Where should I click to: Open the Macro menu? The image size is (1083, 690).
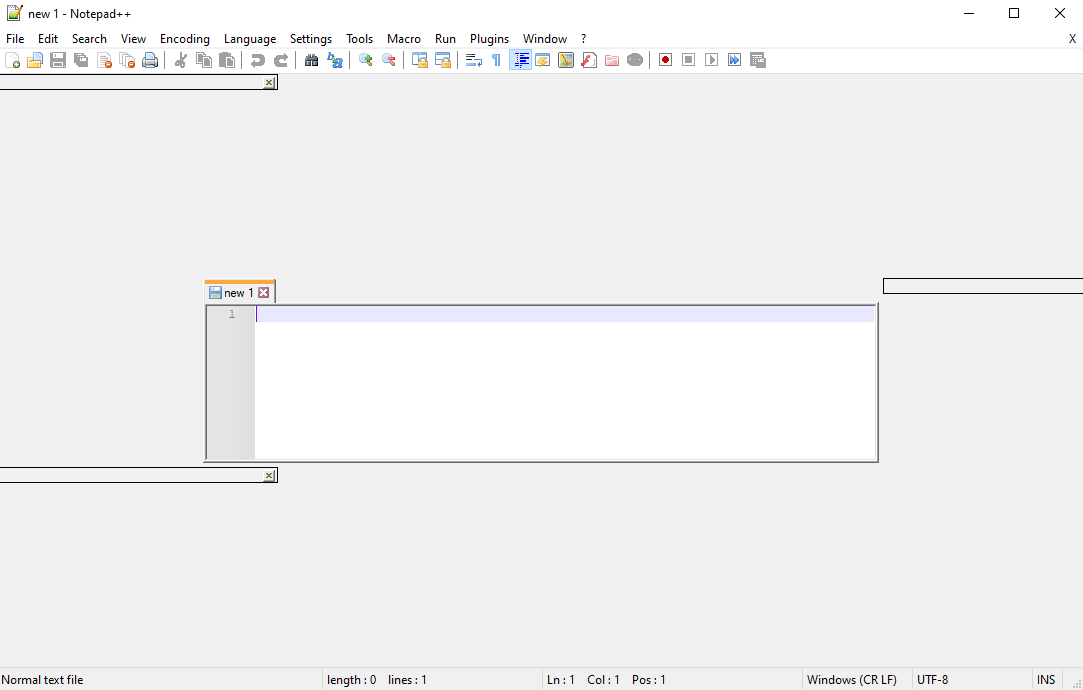[x=403, y=39]
